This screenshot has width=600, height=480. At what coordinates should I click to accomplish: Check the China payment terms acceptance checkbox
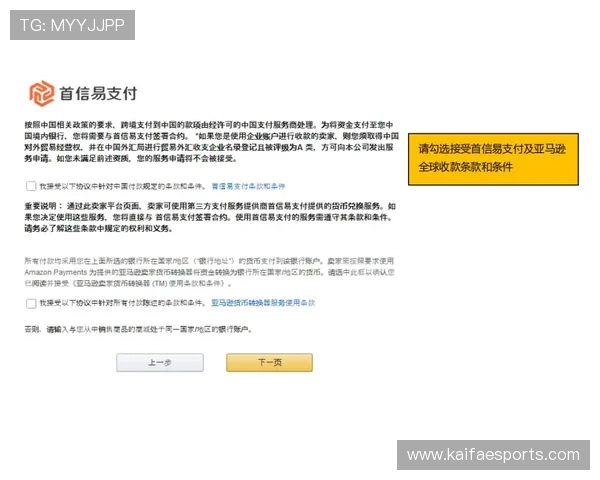pos(31,186)
